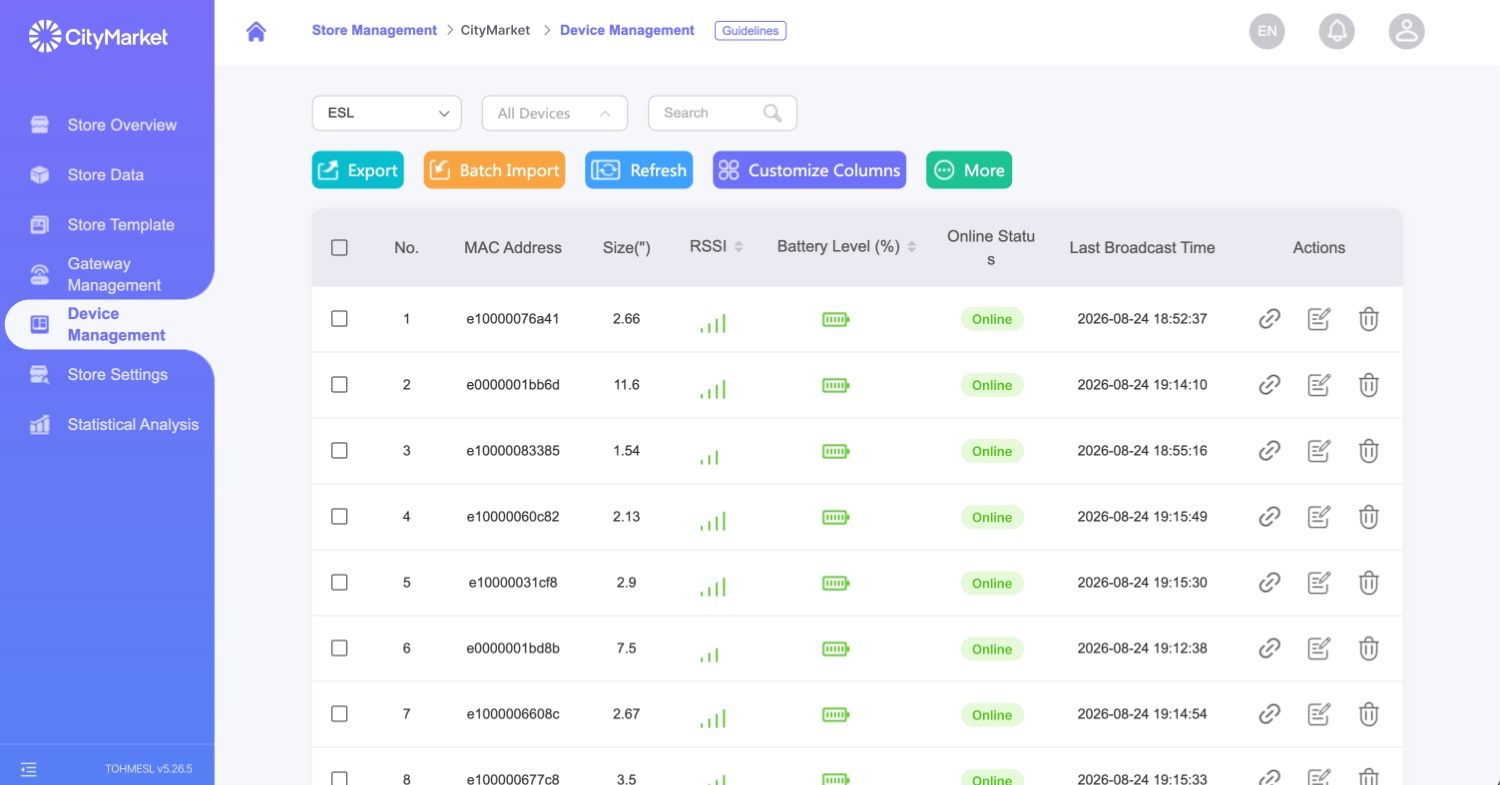1500x785 pixels.
Task: Click link icon for device e0000001bd8b
Action: pos(1269,649)
